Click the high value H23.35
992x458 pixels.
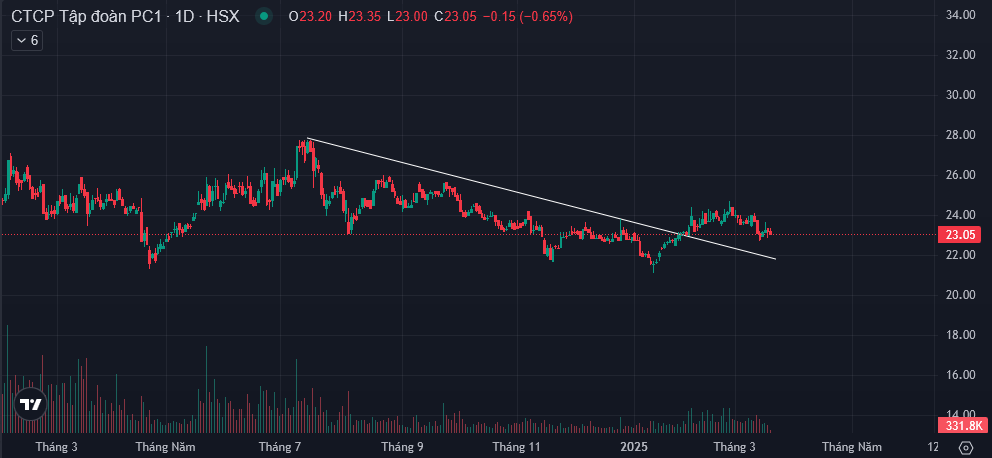[359, 17]
